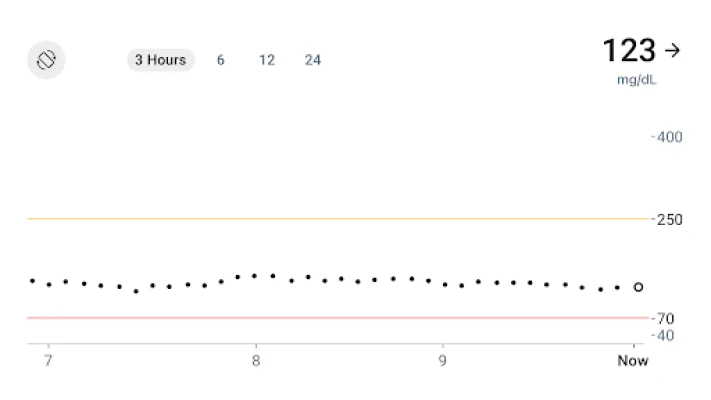The height and width of the screenshot is (400, 711).
Task: Click the steady trend arrow icon
Action: click(x=672, y=50)
